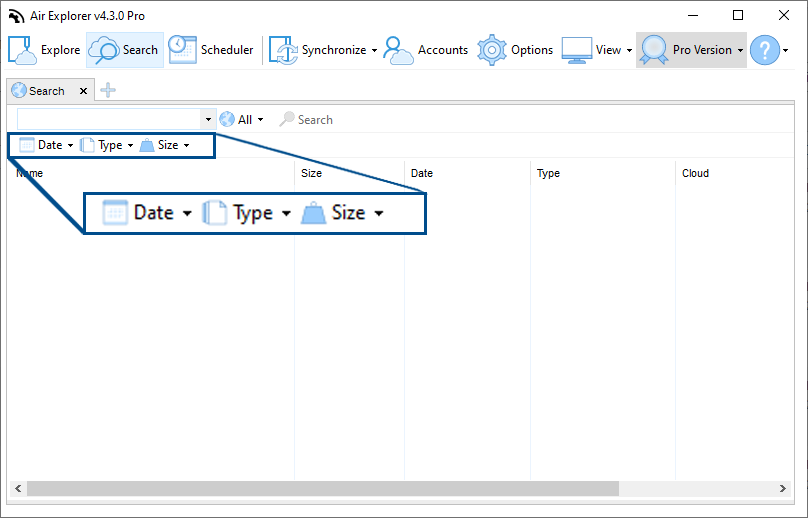The height and width of the screenshot is (518, 808).
Task: Expand the Help dropdown arrow
Action: click(x=785, y=51)
